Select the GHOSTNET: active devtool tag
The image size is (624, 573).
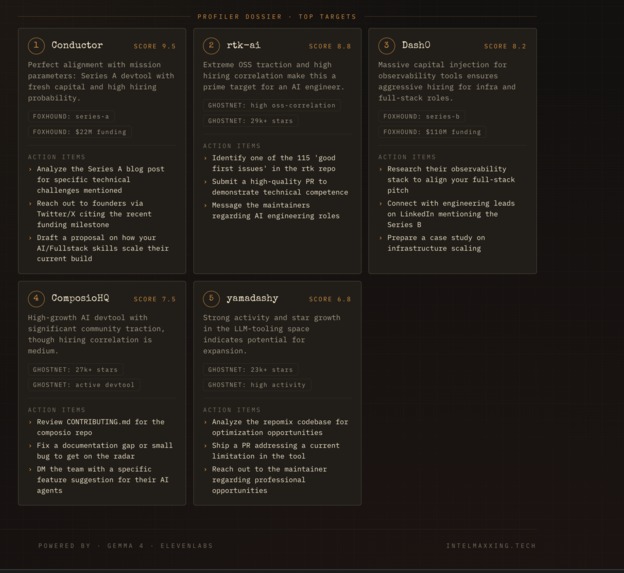click(x=84, y=385)
